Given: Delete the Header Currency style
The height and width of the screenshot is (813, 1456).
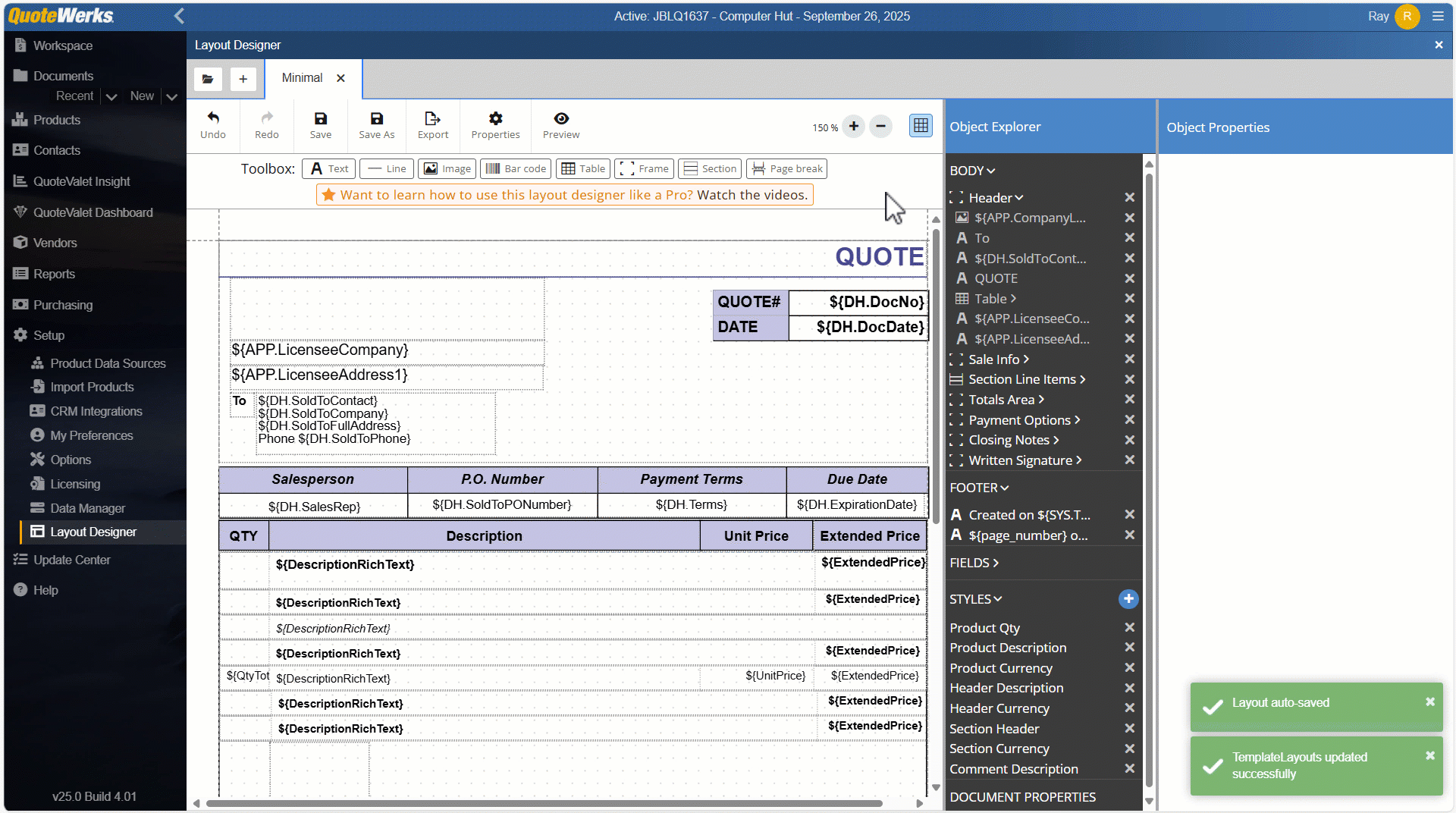Looking at the screenshot, I should click(x=1129, y=708).
